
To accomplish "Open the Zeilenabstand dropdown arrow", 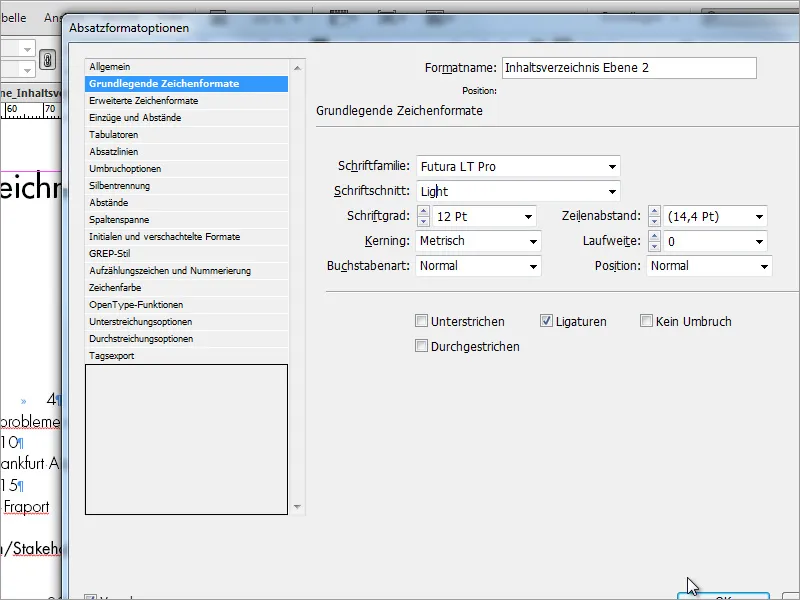I will (759, 217).
